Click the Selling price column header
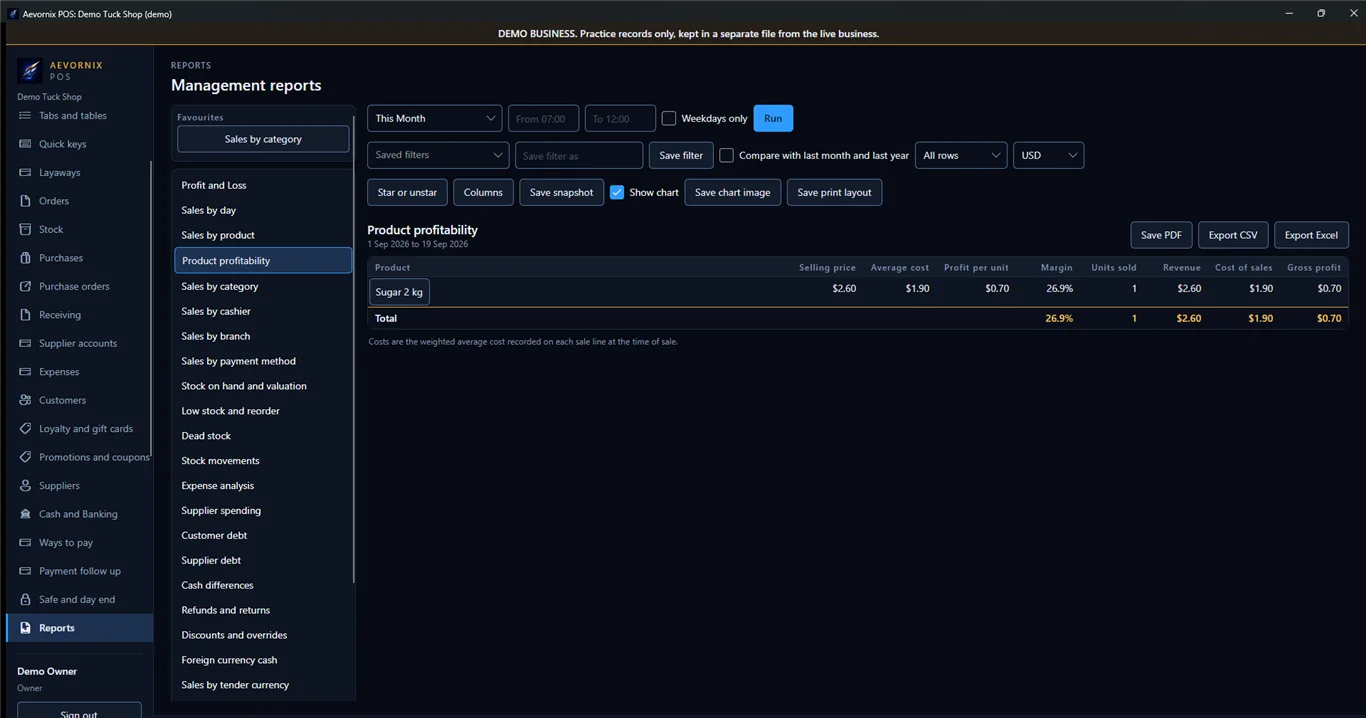Screen dimensions: 1366x718 pyautogui.click(x=827, y=268)
